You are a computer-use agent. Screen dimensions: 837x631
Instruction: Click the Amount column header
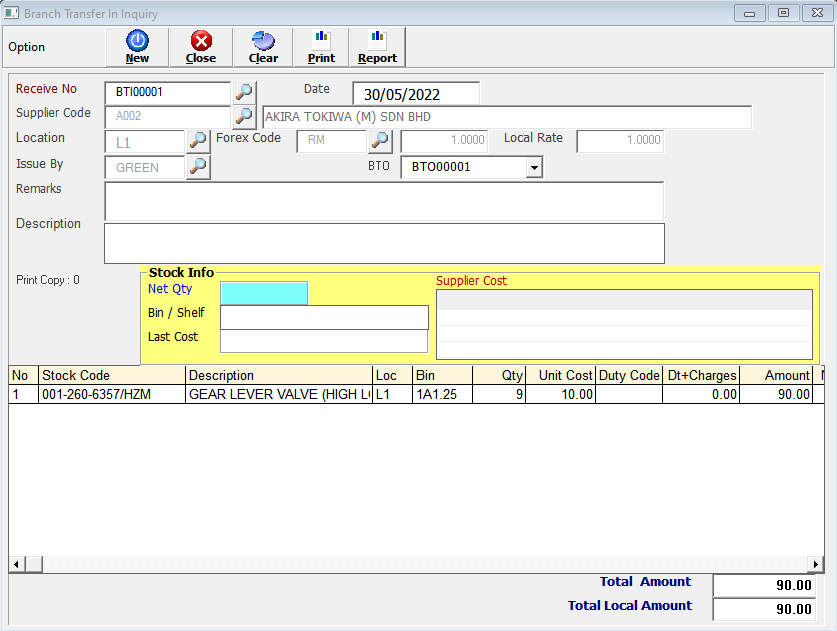point(776,375)
